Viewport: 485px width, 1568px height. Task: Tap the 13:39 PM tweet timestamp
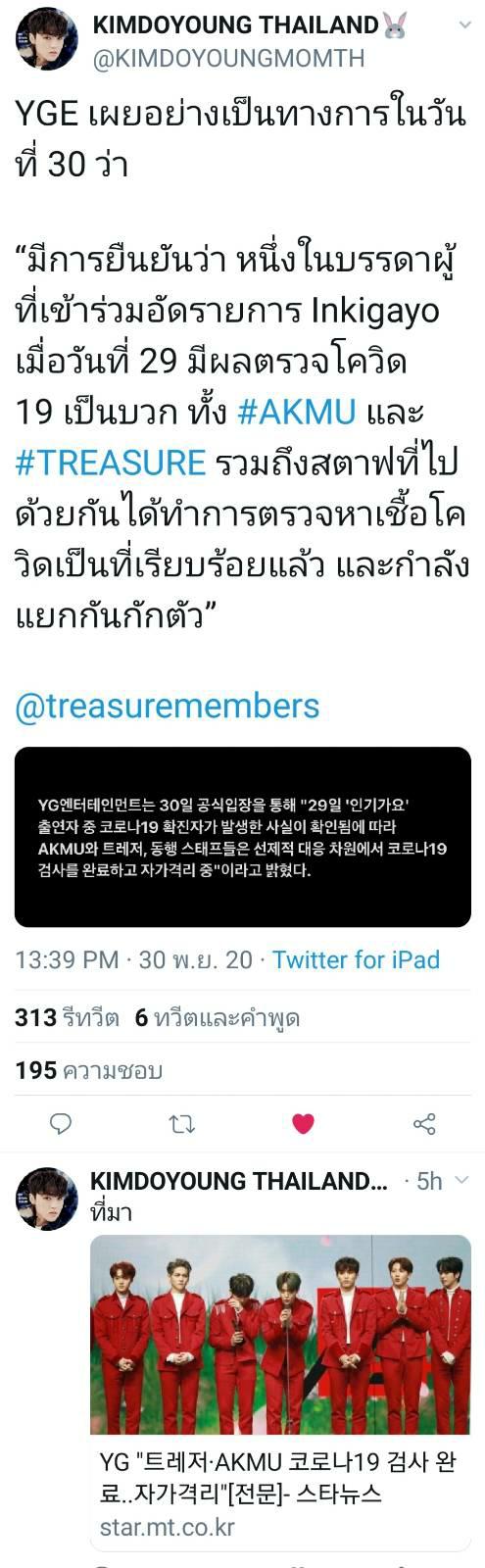[67, 959]
